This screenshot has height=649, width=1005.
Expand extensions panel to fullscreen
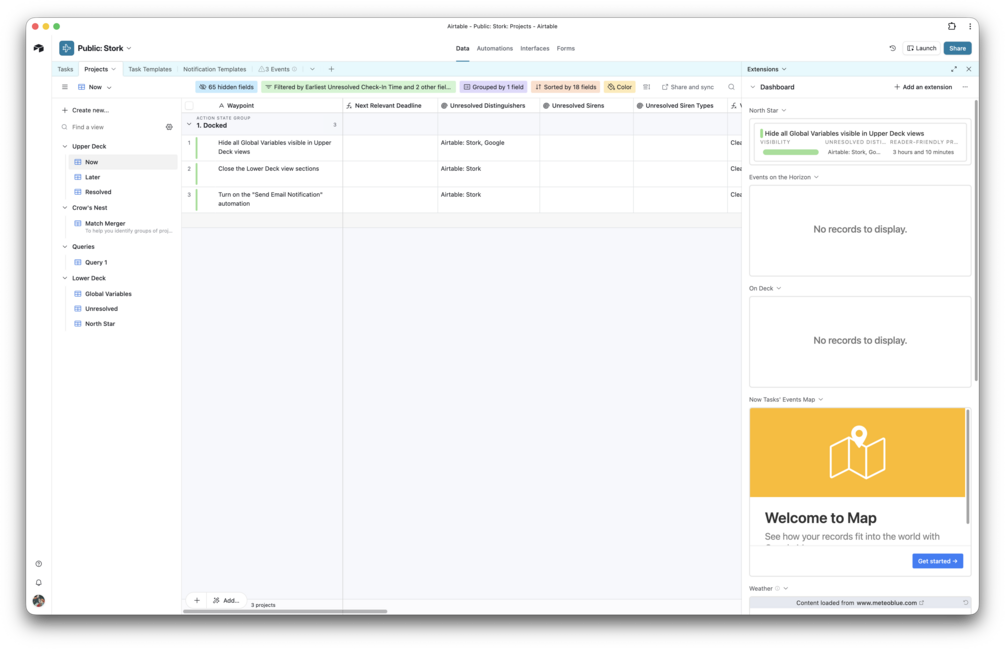pos(954,69)
